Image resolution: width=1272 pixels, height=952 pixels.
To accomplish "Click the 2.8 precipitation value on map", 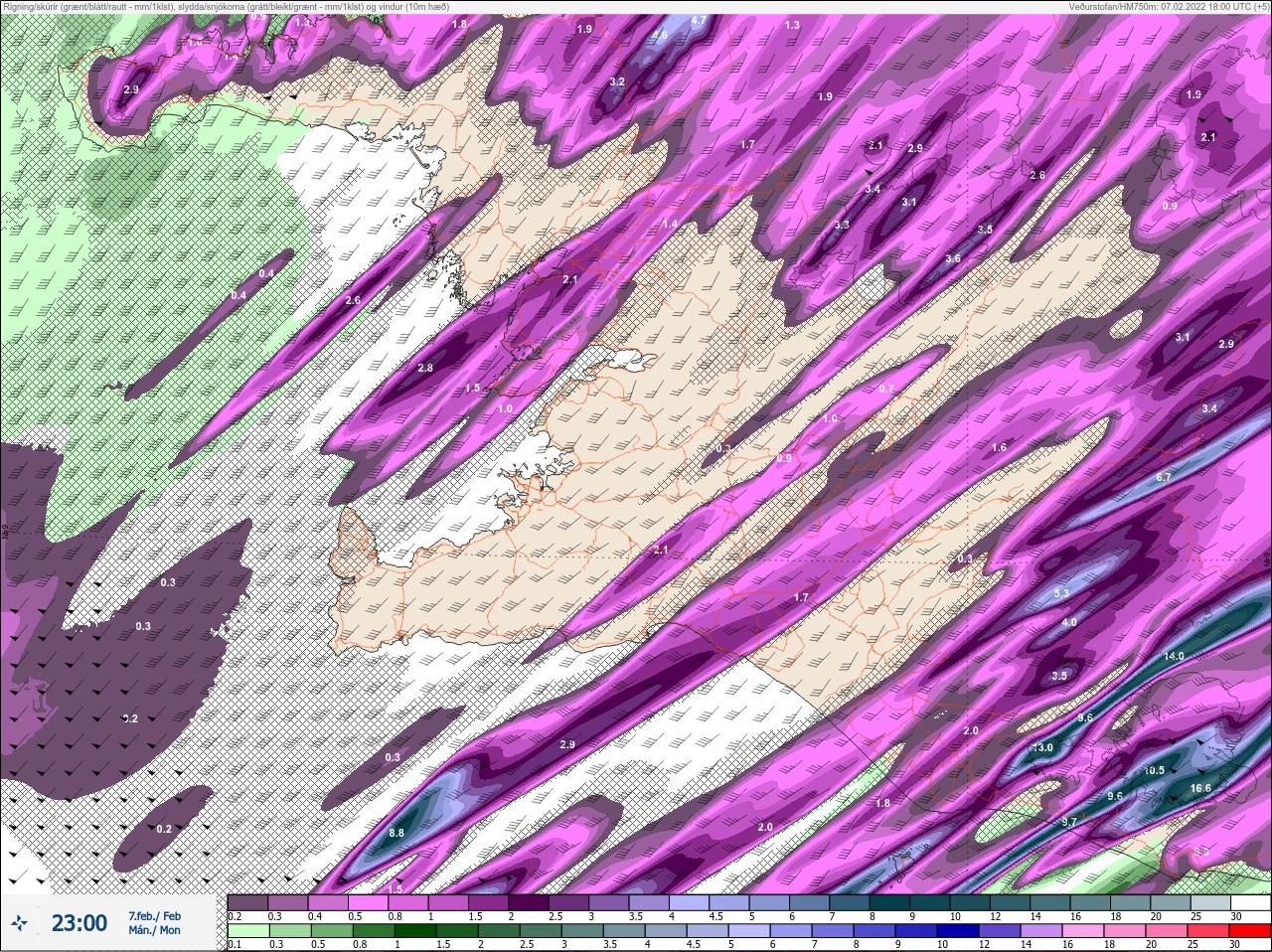I will [425, 368].
